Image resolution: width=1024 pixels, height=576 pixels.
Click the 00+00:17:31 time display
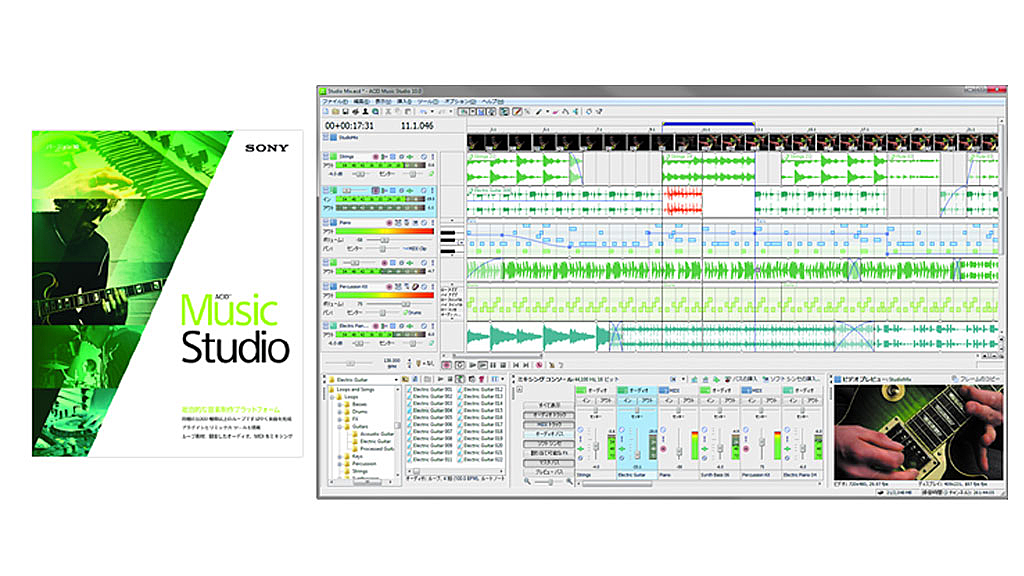(x=349, y=125)
